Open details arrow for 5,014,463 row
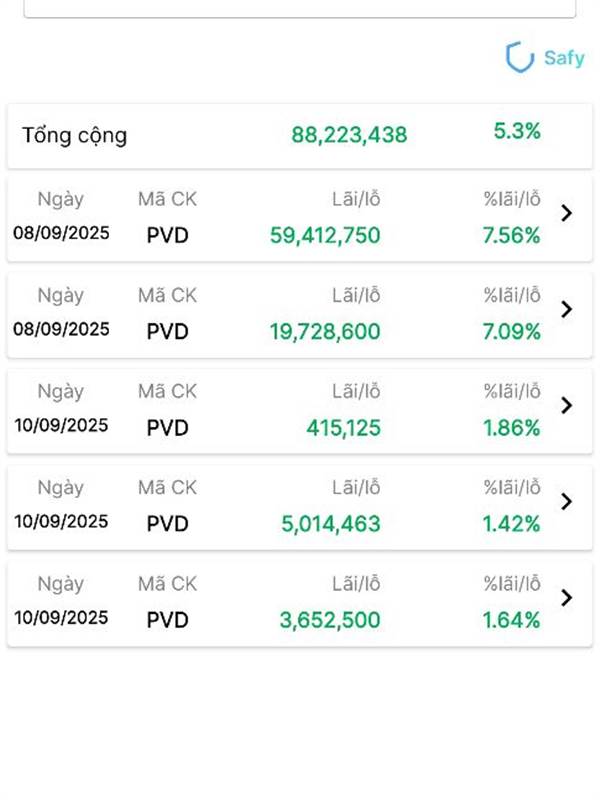The width and height of the screenshot is (600, 800). click(x=566, y=501)
